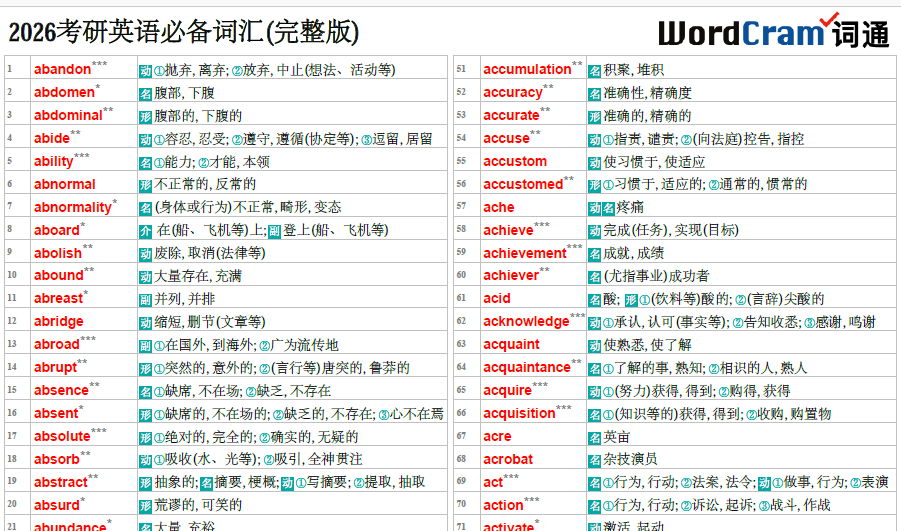Select the word "accumulation"
901x531 pixels.
[526, 70]
